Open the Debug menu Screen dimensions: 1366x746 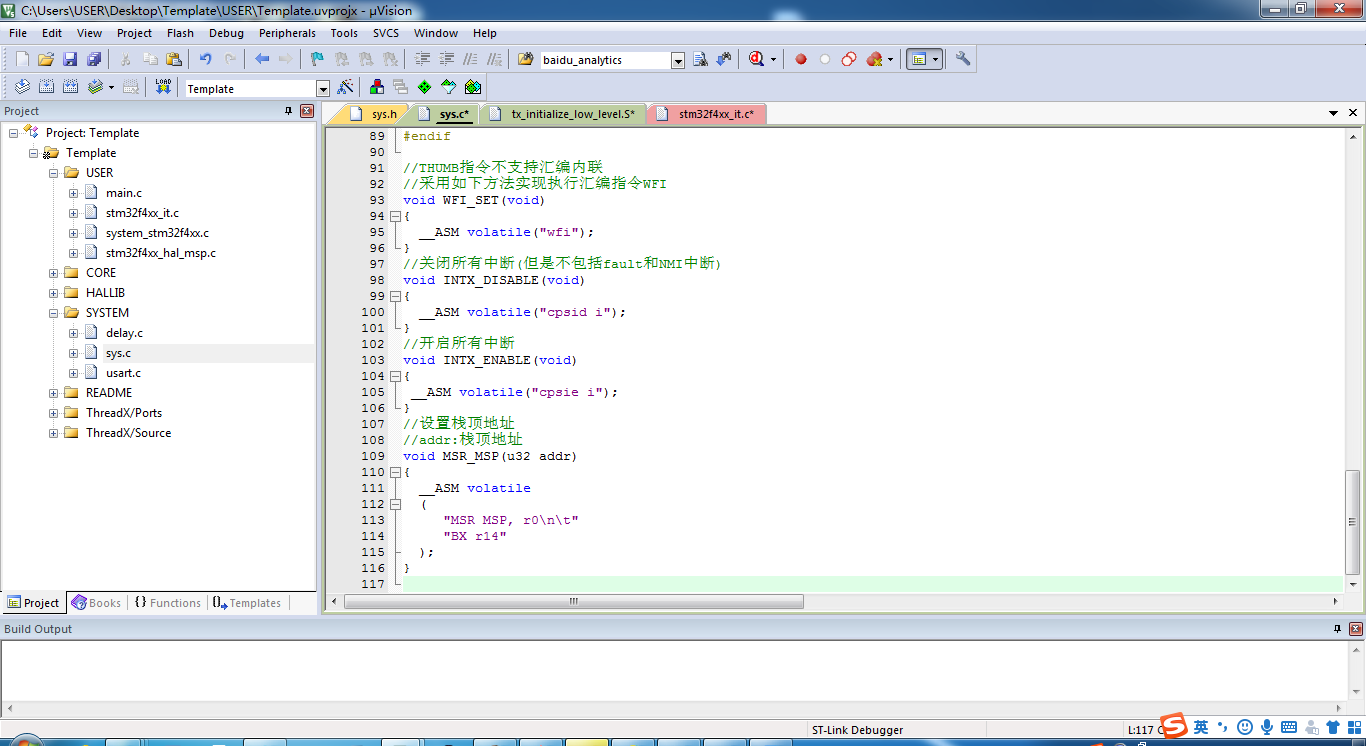coord(226,33)
